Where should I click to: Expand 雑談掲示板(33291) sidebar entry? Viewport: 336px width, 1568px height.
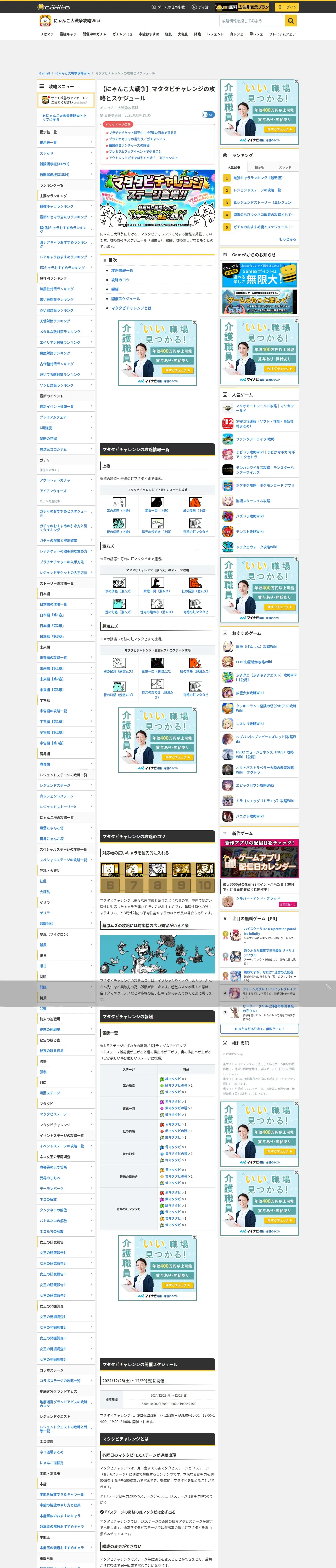(66, 164)
